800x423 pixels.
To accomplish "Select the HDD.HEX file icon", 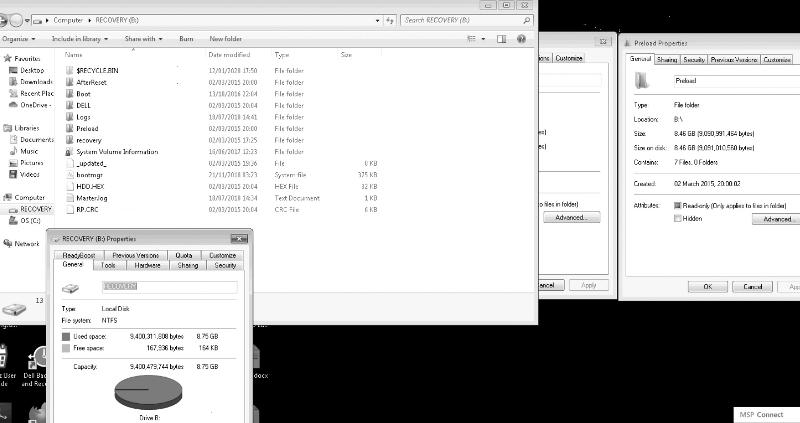I will point(70,186).
